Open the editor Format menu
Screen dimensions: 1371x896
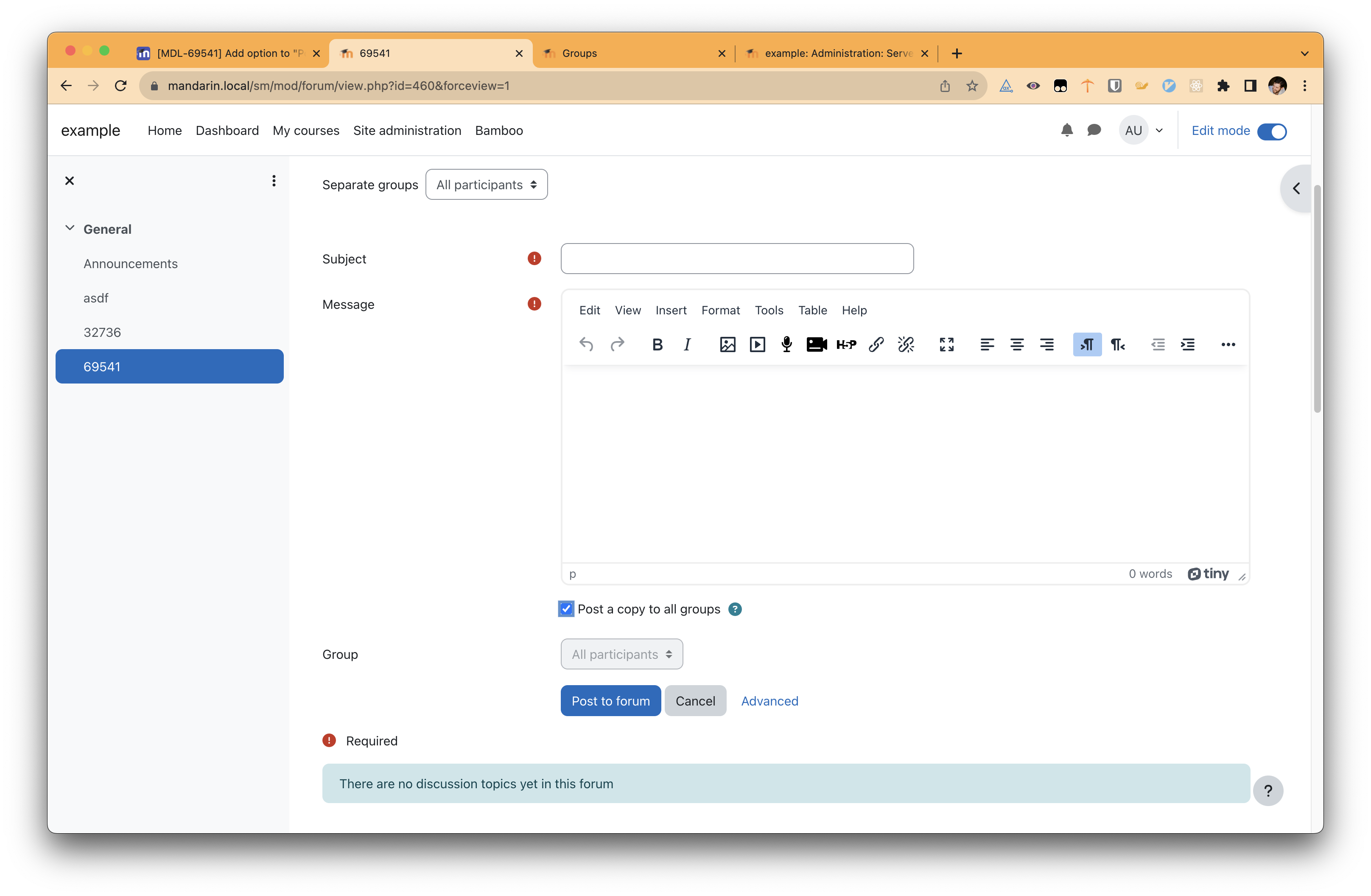pos(720,310)
